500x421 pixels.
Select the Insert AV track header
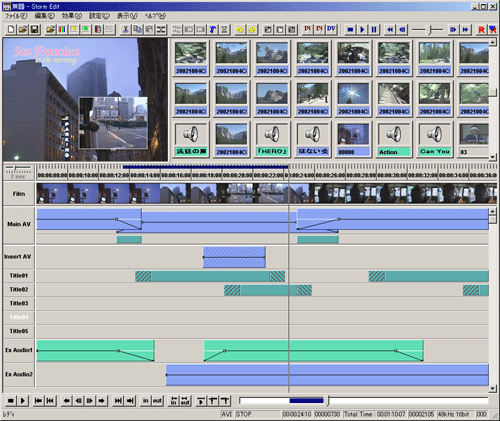(x=19, y=257)
